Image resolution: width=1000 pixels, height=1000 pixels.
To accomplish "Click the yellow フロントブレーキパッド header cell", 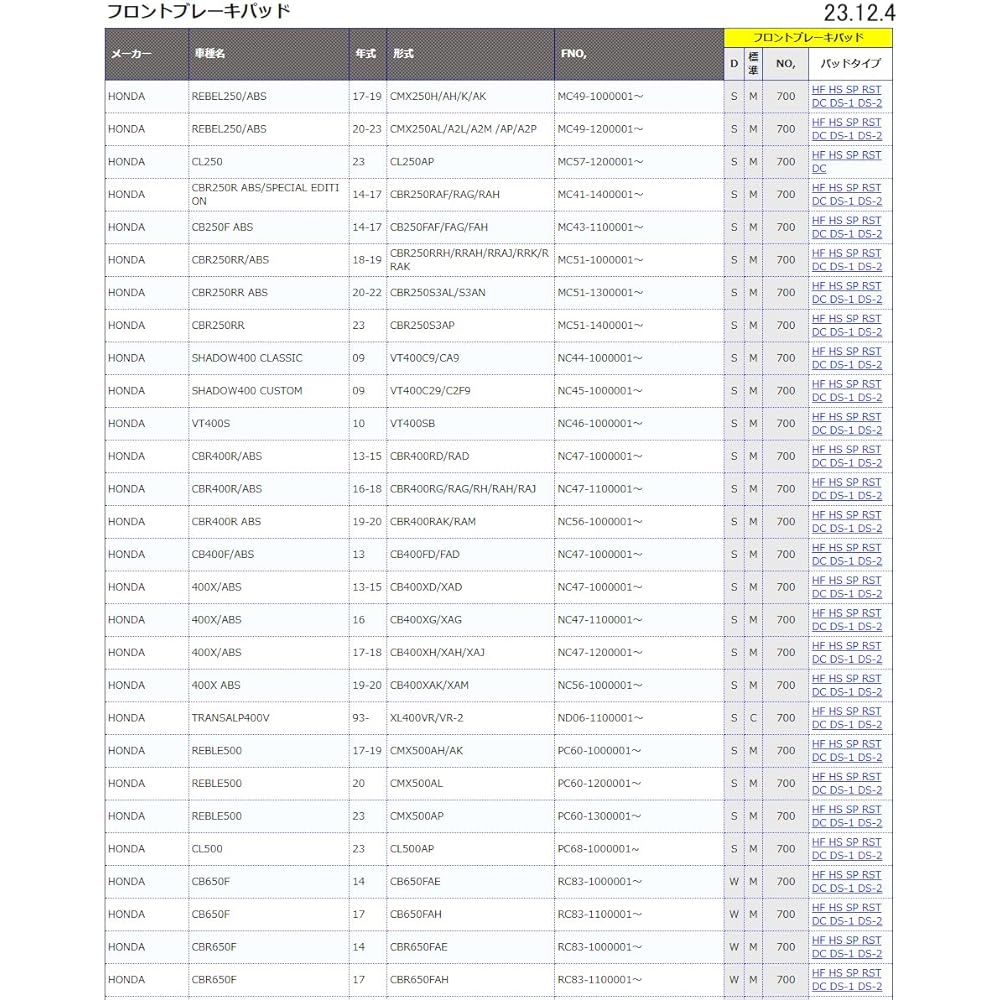I will click(x=808, y=38).
